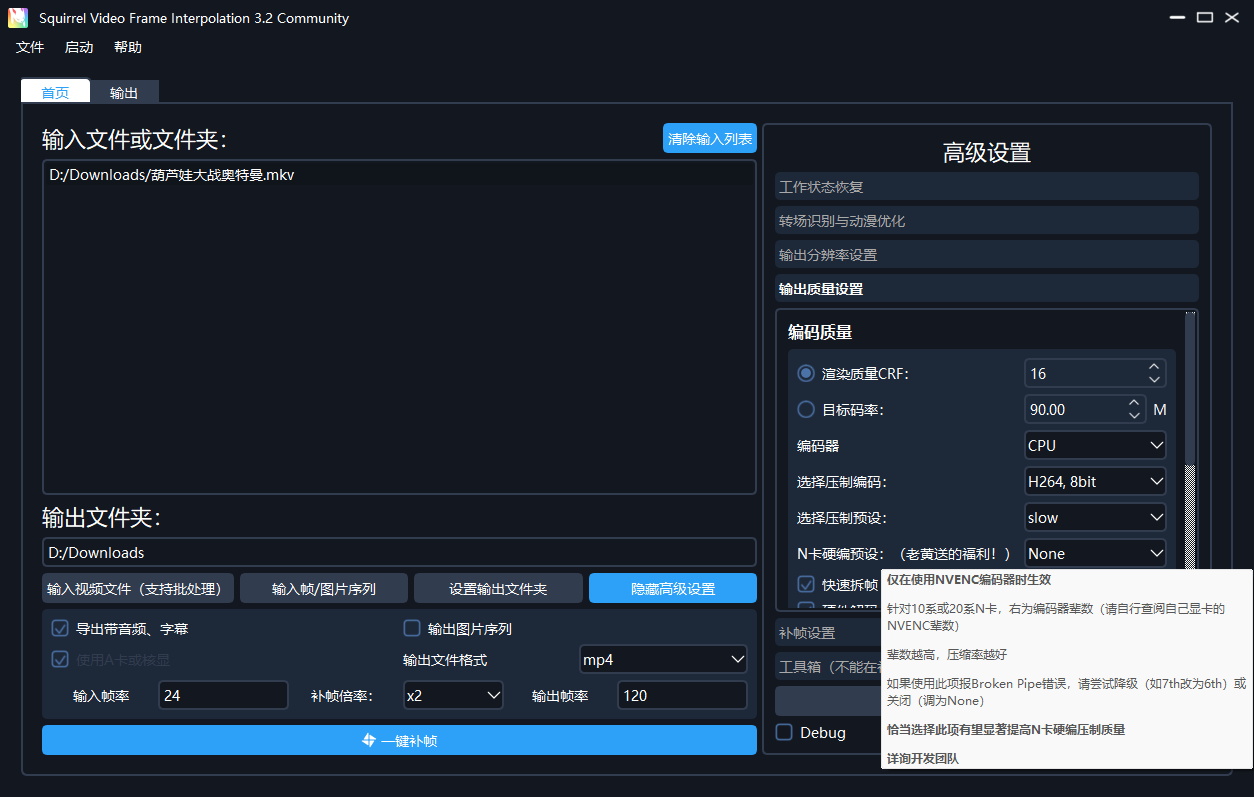Decrease target bitrate with down arrow
Viewport: 1254px width, 797px height.
pyautogui.click(x=1134, y=416)
